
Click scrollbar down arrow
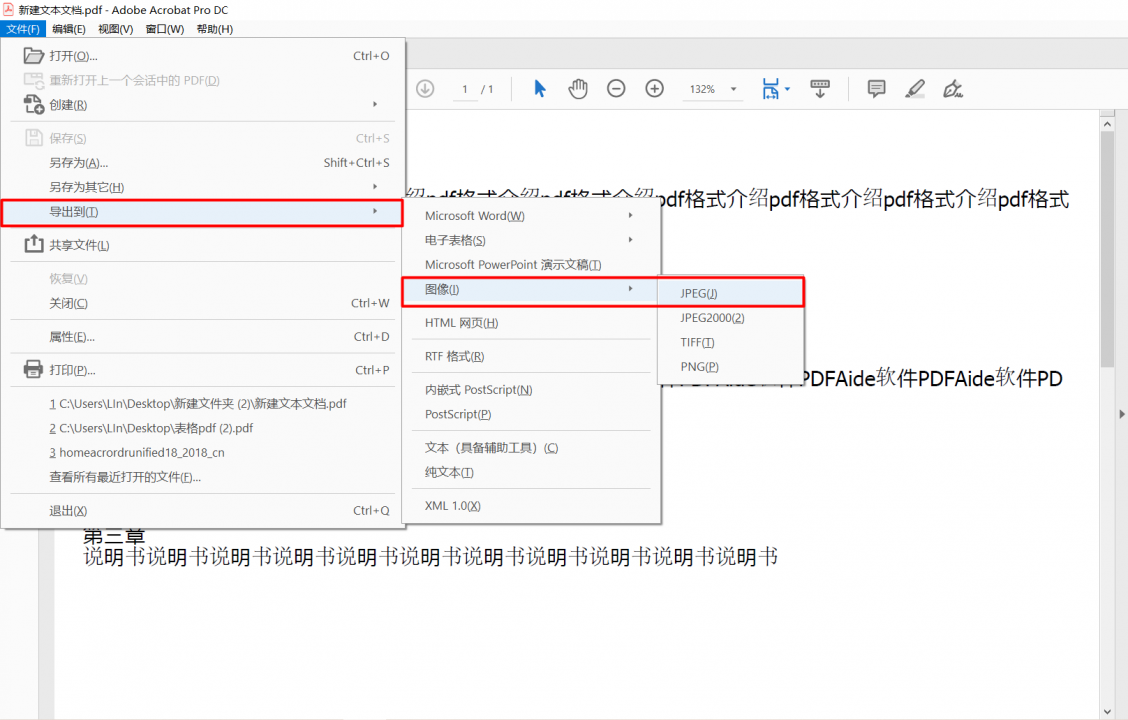[x=1107, y=711]
